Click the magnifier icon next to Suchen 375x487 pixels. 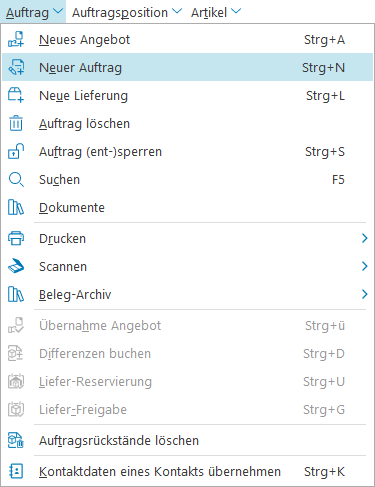point(16,179)
